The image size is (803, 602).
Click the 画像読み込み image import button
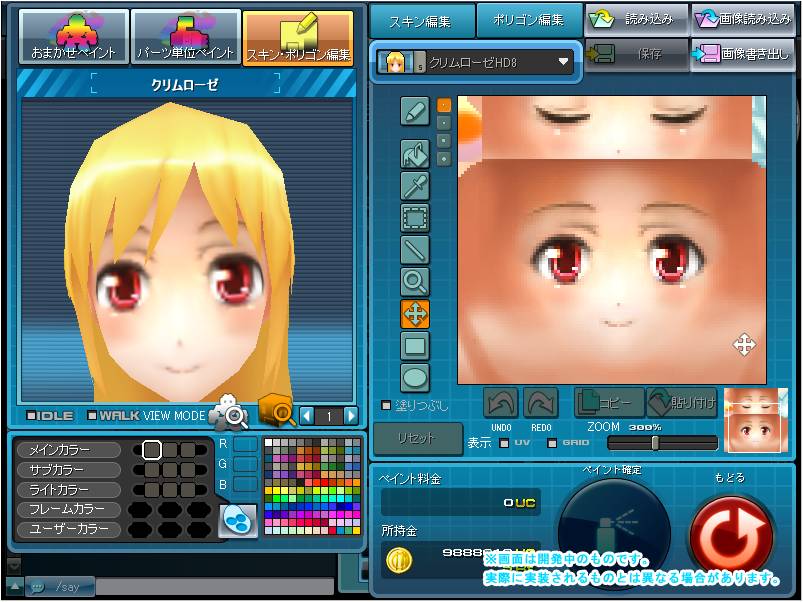[743, 19]
